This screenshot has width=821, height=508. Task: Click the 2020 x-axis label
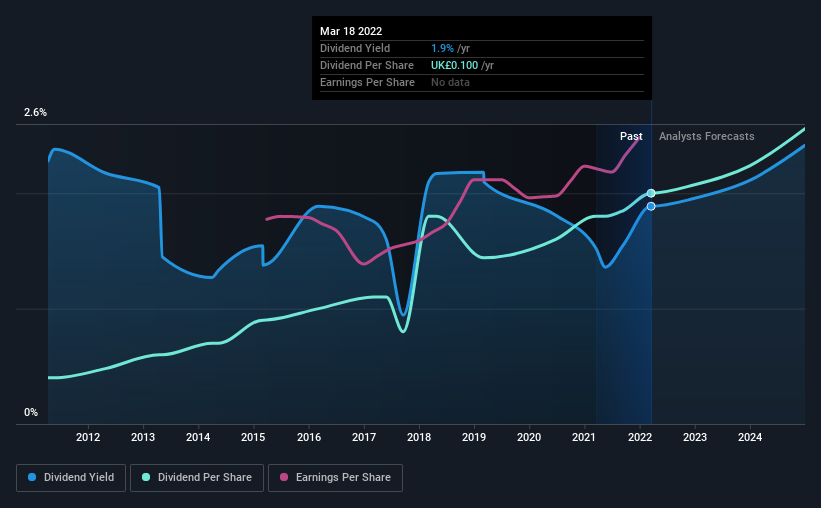pyautogui.click(x=529, y=437)
